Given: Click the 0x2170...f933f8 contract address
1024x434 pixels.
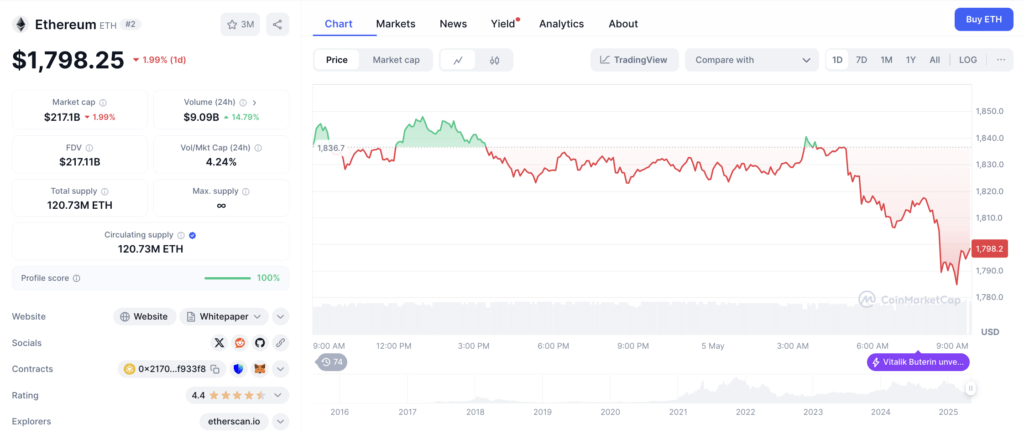Looking at the screenshot, I should (x=172, y=369).
